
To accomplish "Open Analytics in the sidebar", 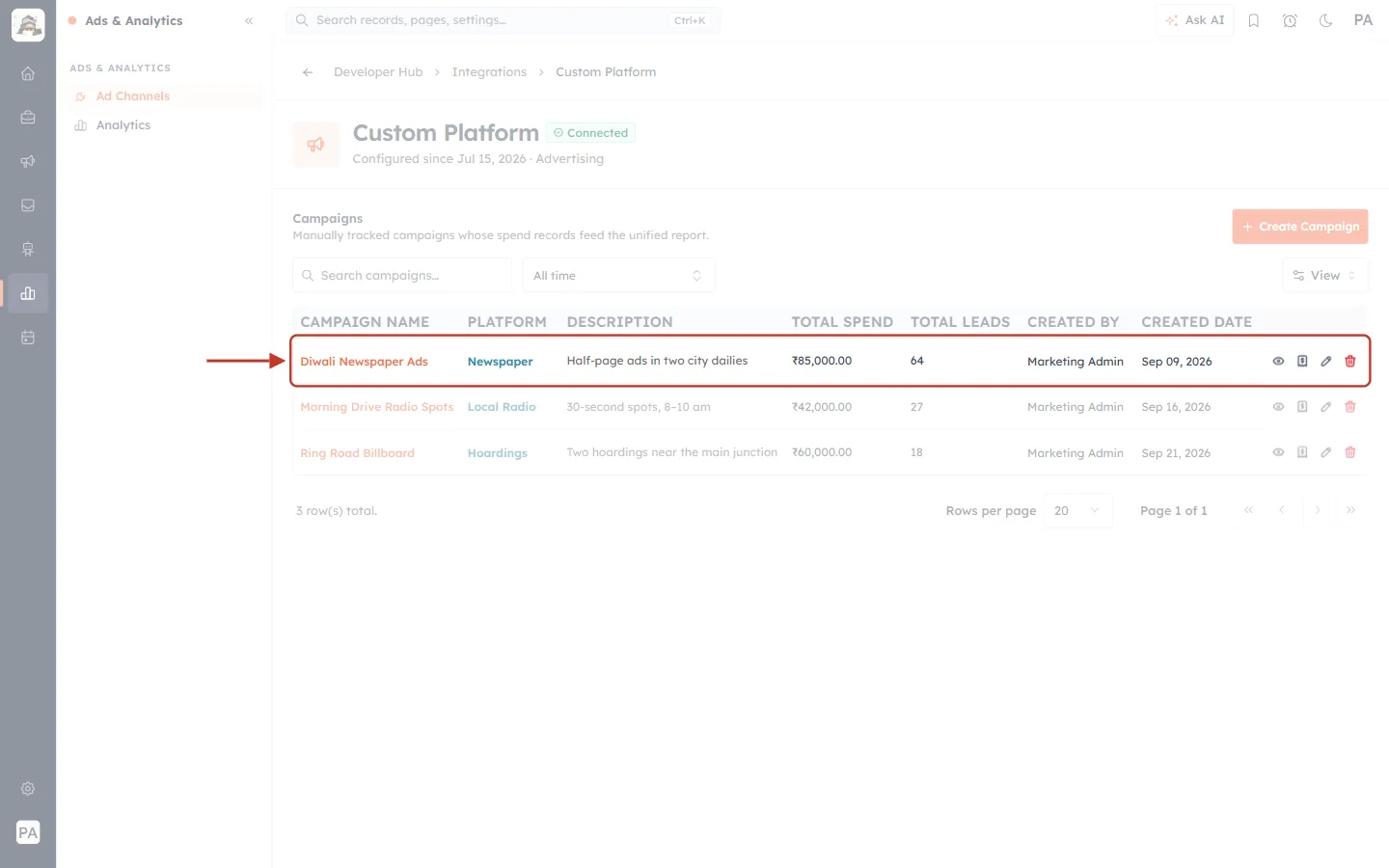I will 164,125.
